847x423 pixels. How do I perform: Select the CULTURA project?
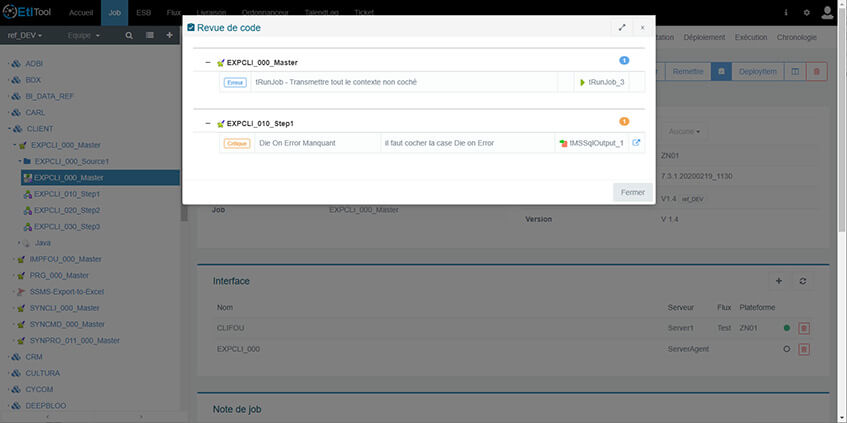pyautogui.click(x=43, y=373)
